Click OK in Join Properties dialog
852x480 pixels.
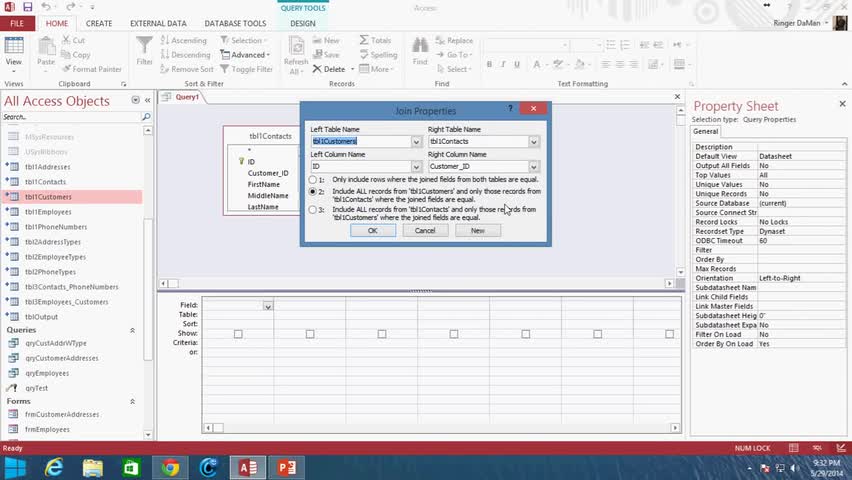tap(373, 230)
